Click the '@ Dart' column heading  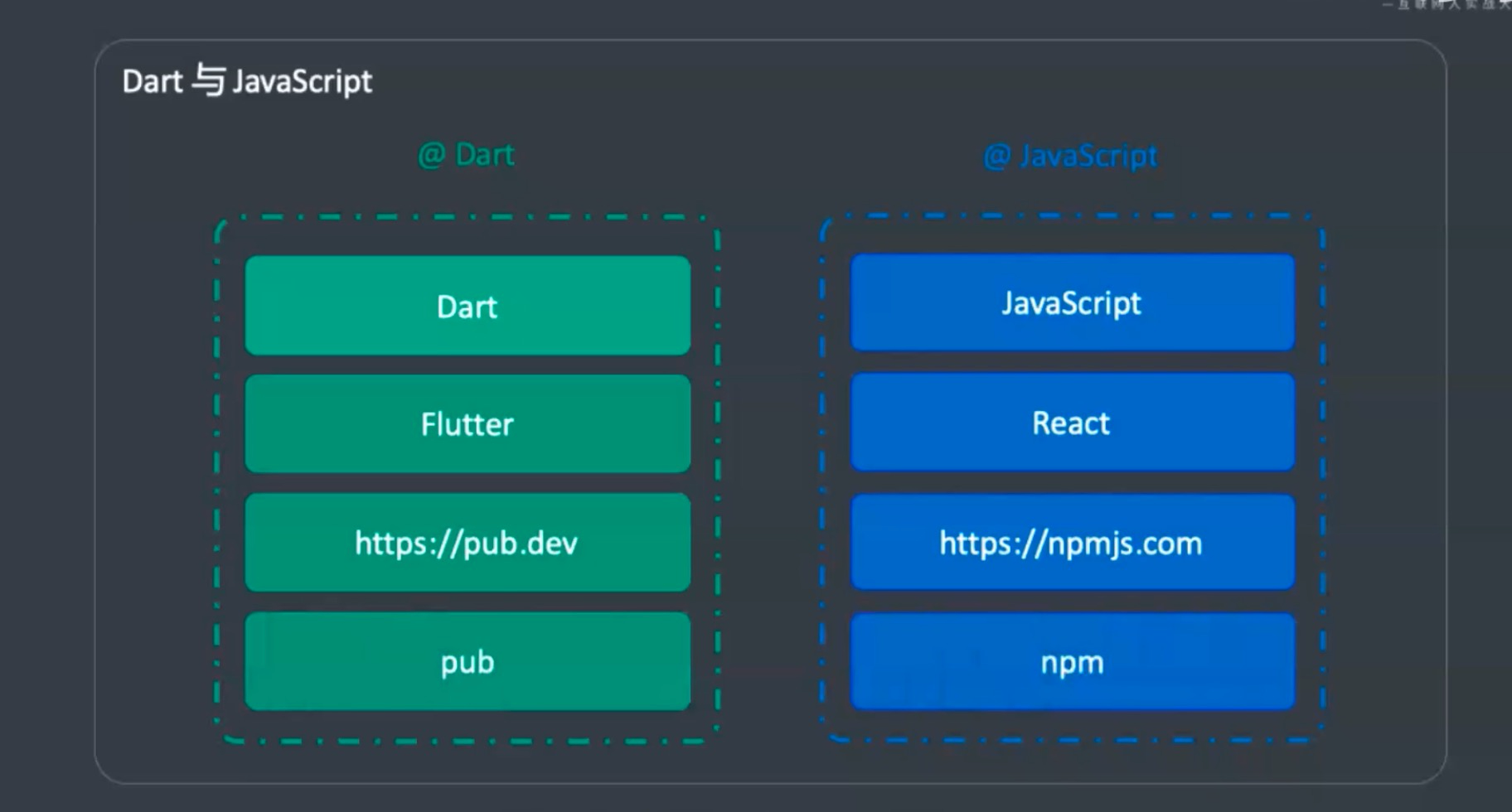point(467,155)
